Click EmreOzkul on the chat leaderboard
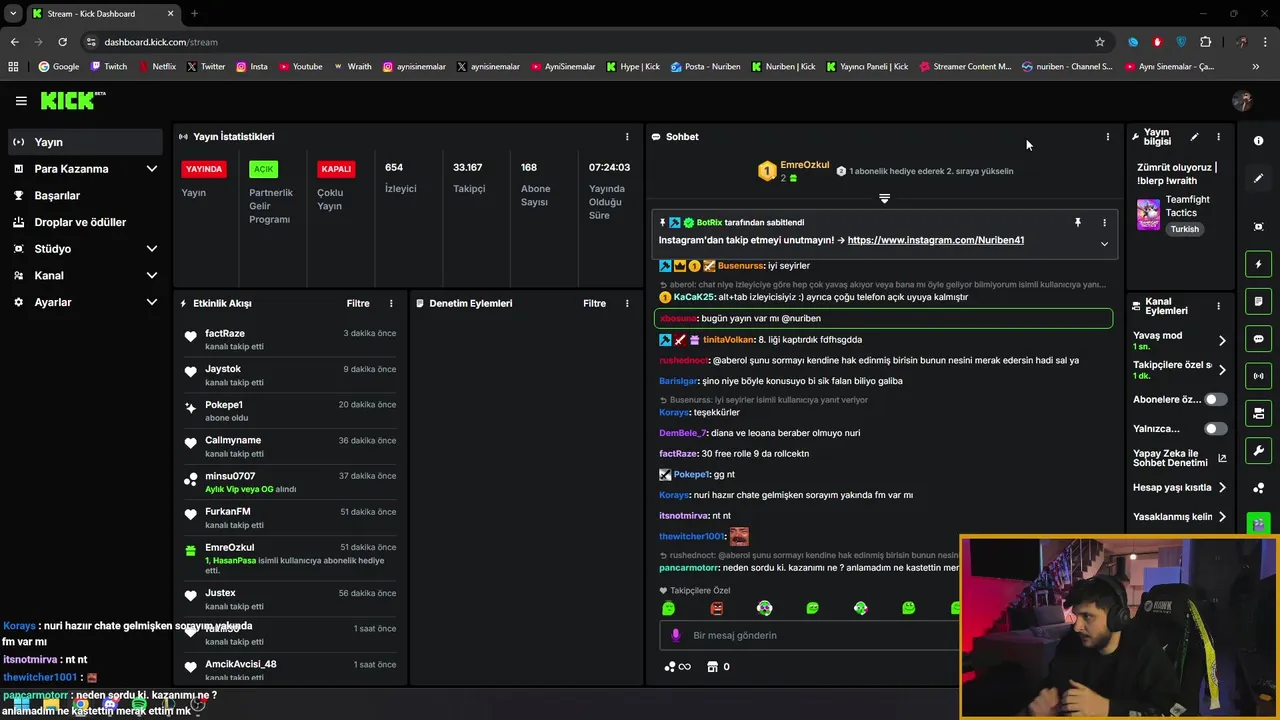Viewport: 1280px width, 720px height. tap(805, 165)
